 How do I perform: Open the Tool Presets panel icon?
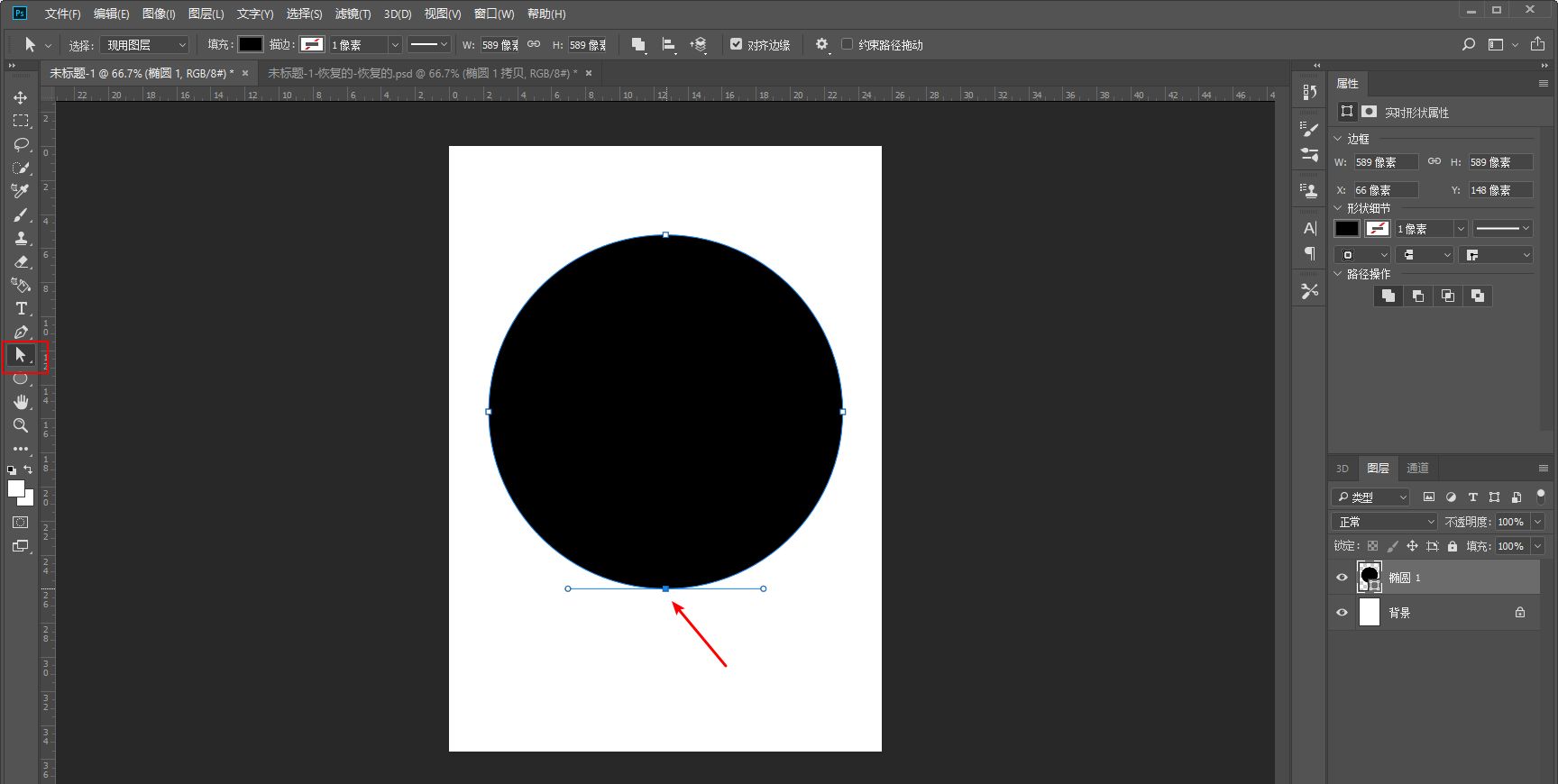[x=1310, y=291]
